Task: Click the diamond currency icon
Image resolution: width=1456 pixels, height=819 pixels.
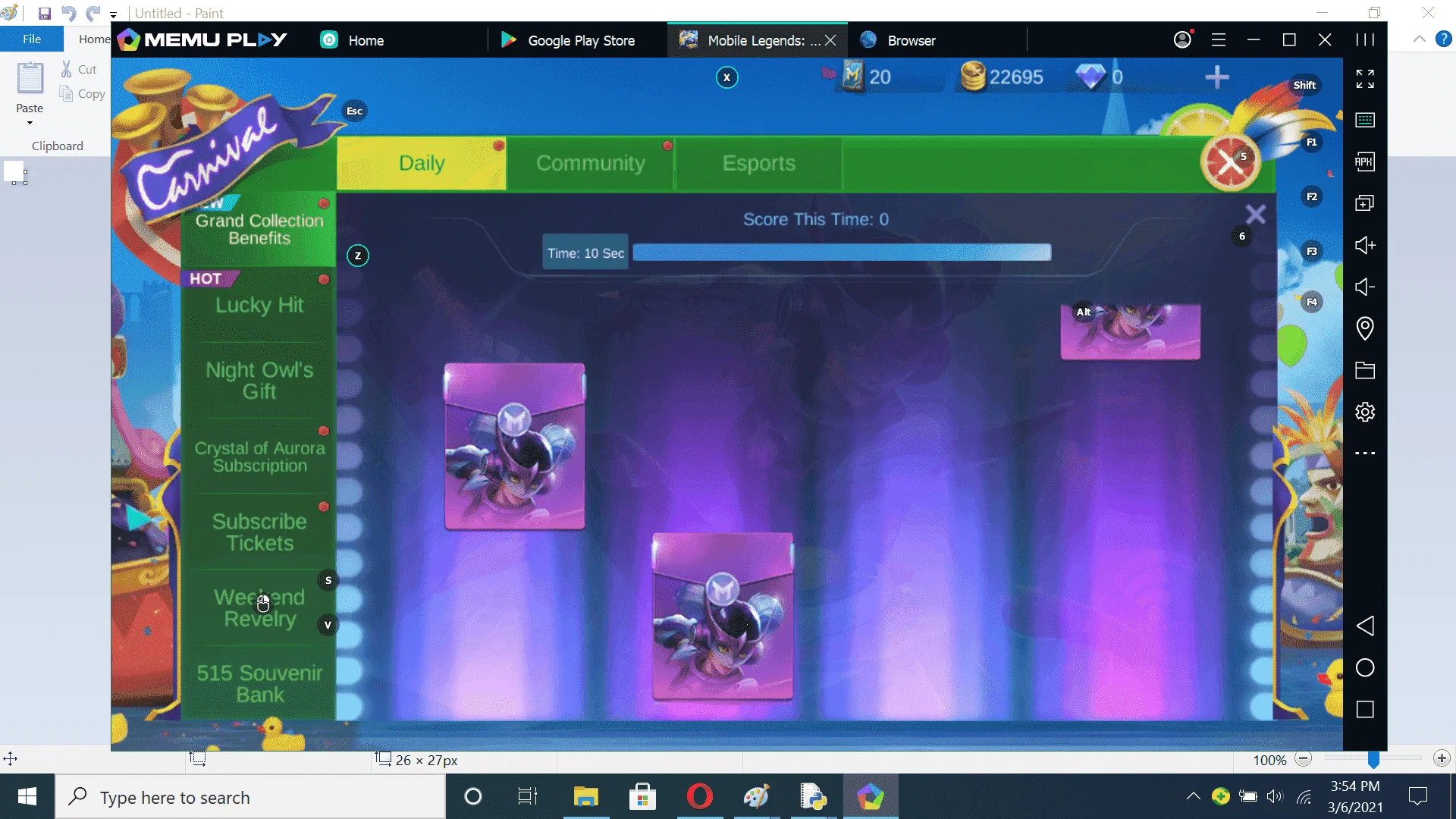Action: pos(1090,77)
